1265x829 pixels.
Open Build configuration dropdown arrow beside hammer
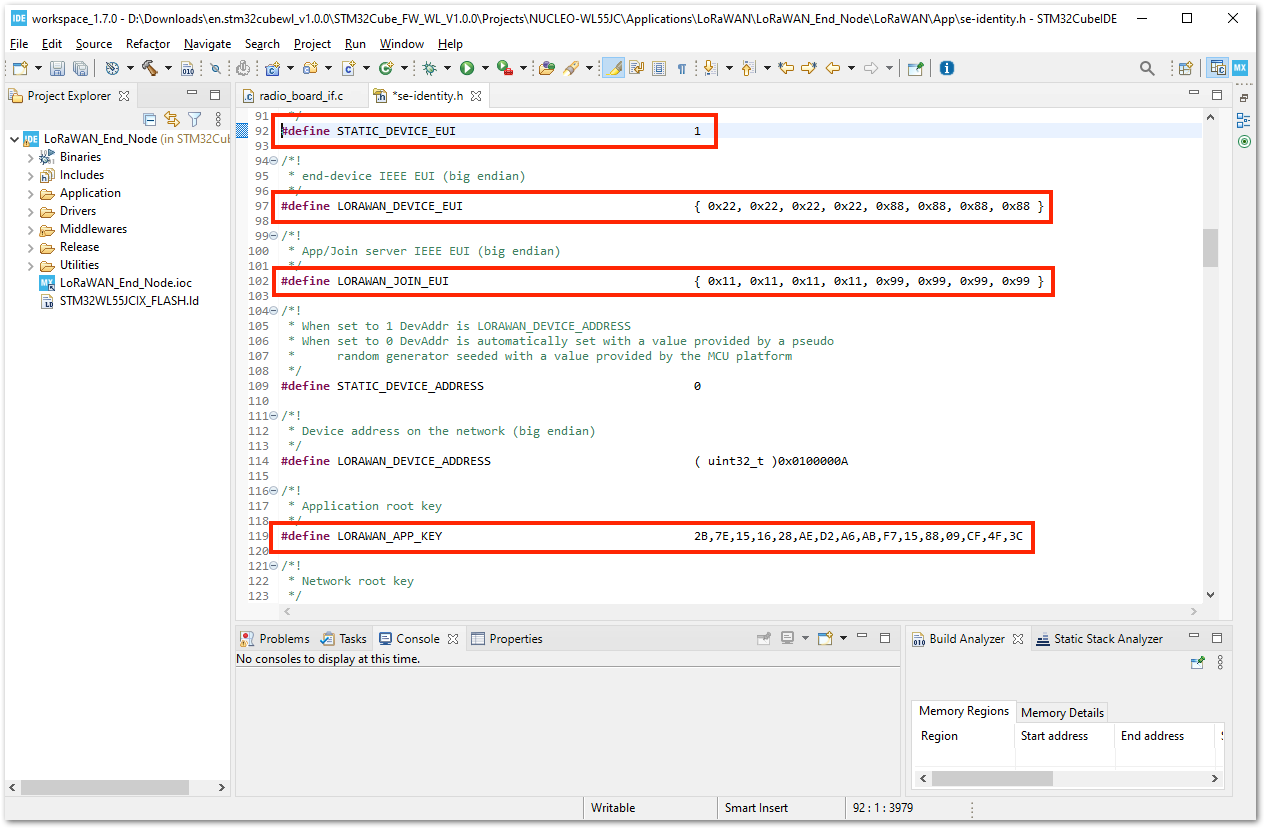click(168, 68)
